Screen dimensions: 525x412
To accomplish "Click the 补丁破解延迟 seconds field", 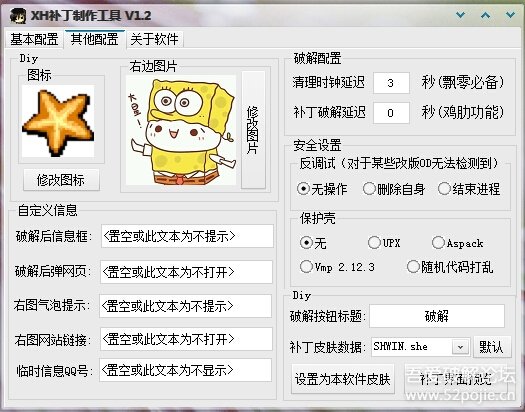I will coord(391,113).
